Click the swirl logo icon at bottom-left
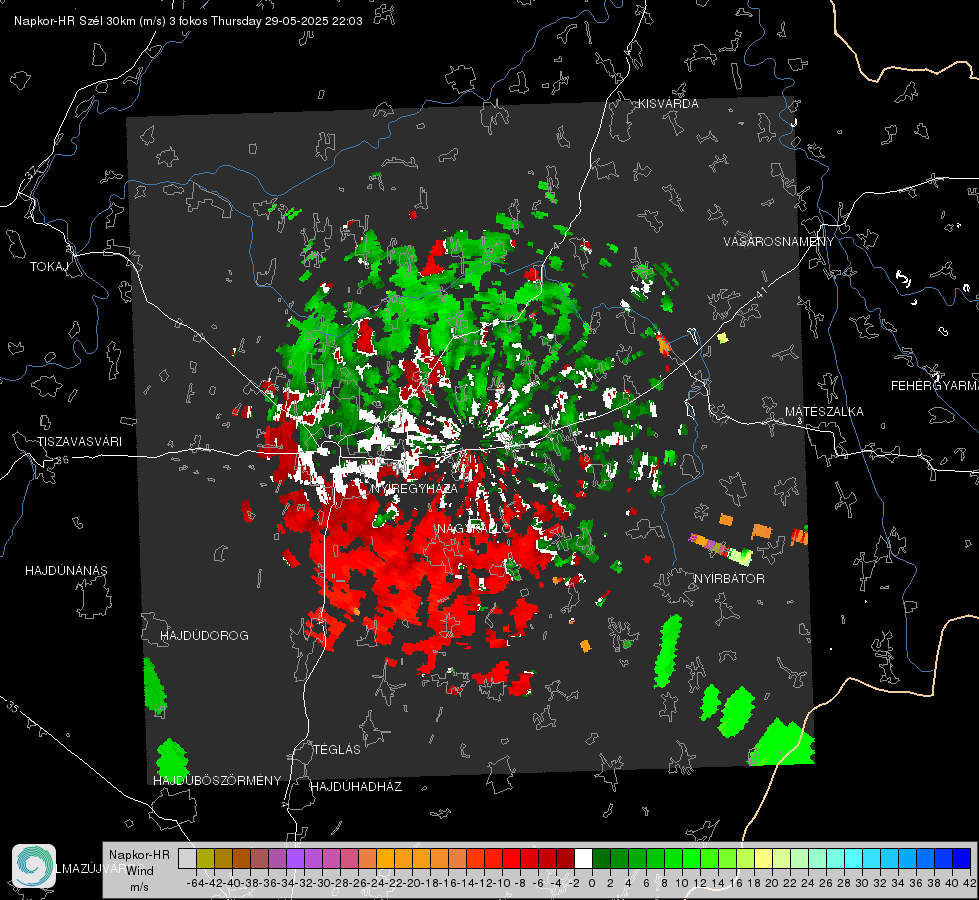Screen dimensions: 979x900 pyautogui.click(x=34, y=866)
